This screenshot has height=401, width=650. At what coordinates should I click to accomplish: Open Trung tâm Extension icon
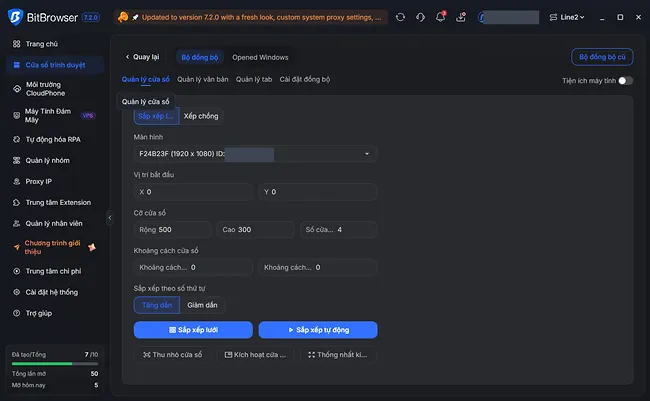(17, 202)
